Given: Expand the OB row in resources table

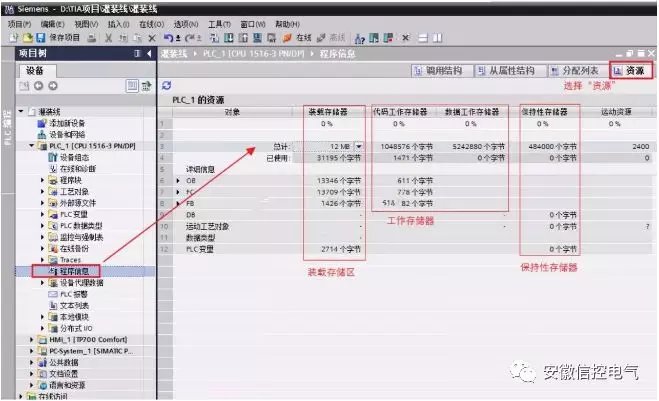Looking at the screenshot, I should pos(178,181).
